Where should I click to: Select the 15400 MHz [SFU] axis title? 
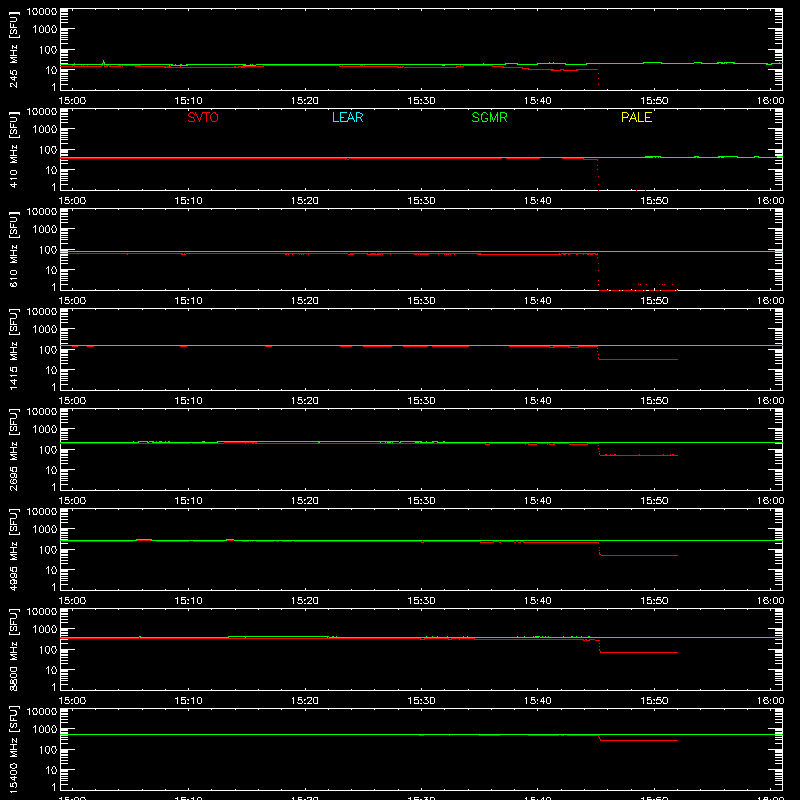(14, 749)
